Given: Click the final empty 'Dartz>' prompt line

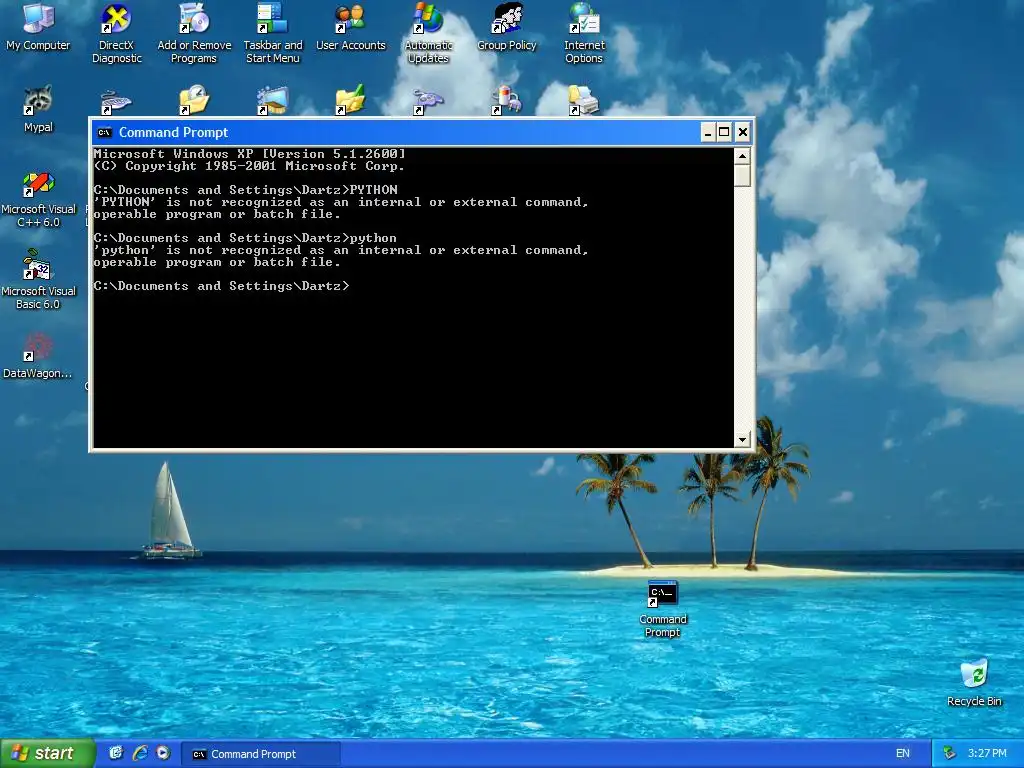Looking at the screenshot, I should coord(221,286).
